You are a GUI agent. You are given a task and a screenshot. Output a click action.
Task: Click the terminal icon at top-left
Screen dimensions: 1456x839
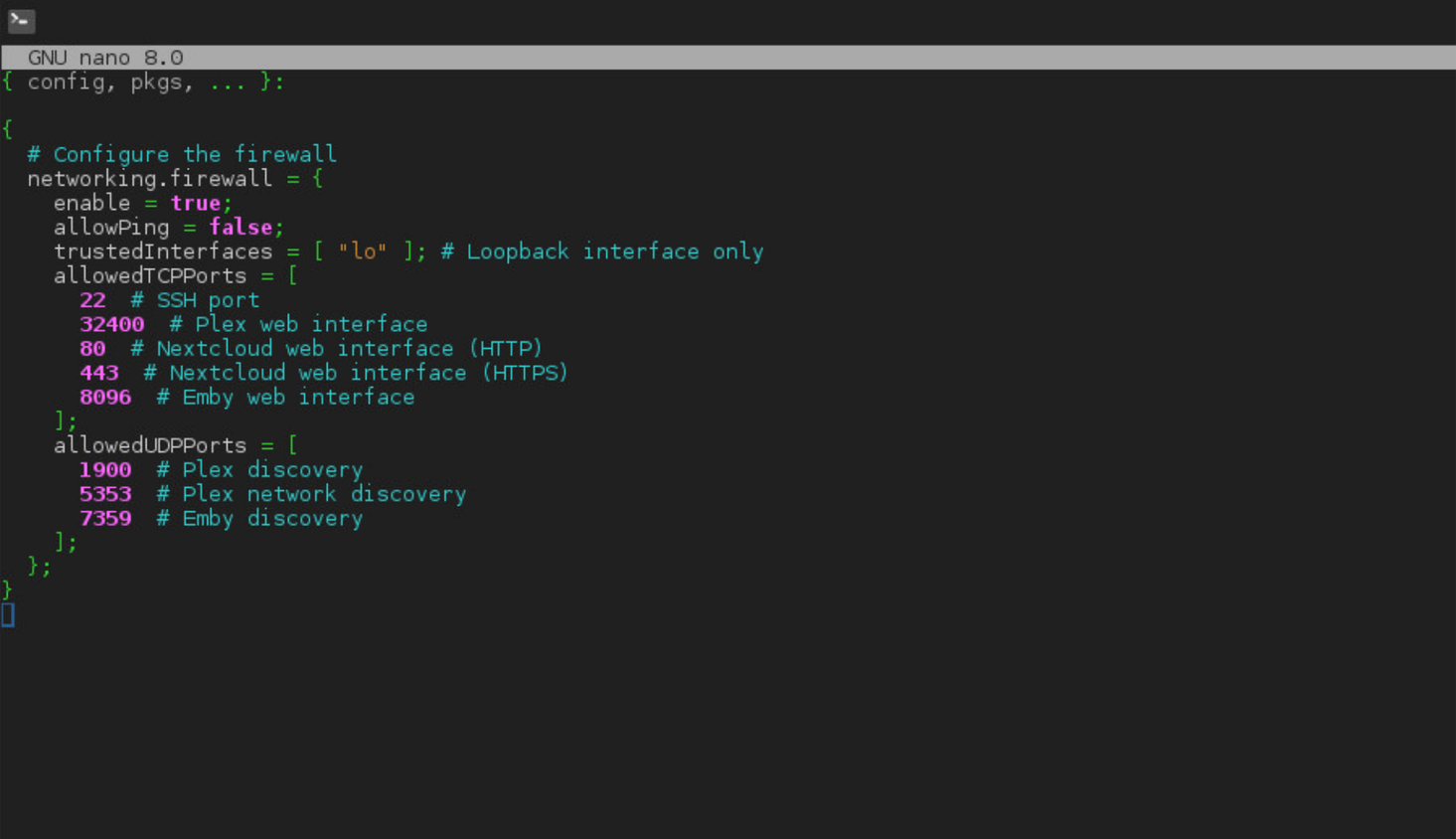click(x=21, y=21)
